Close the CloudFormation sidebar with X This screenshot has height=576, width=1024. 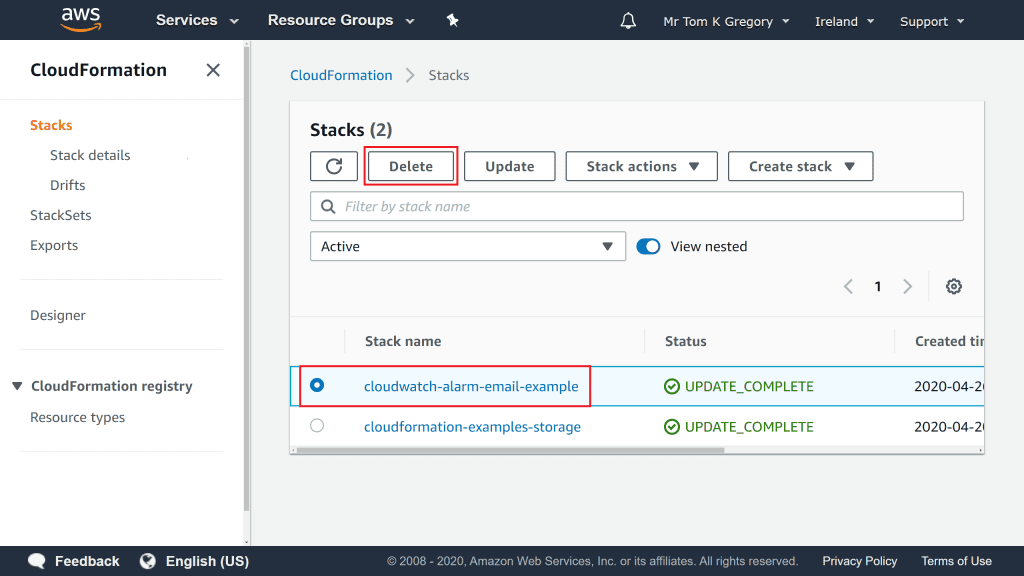(x=213, y=70)
